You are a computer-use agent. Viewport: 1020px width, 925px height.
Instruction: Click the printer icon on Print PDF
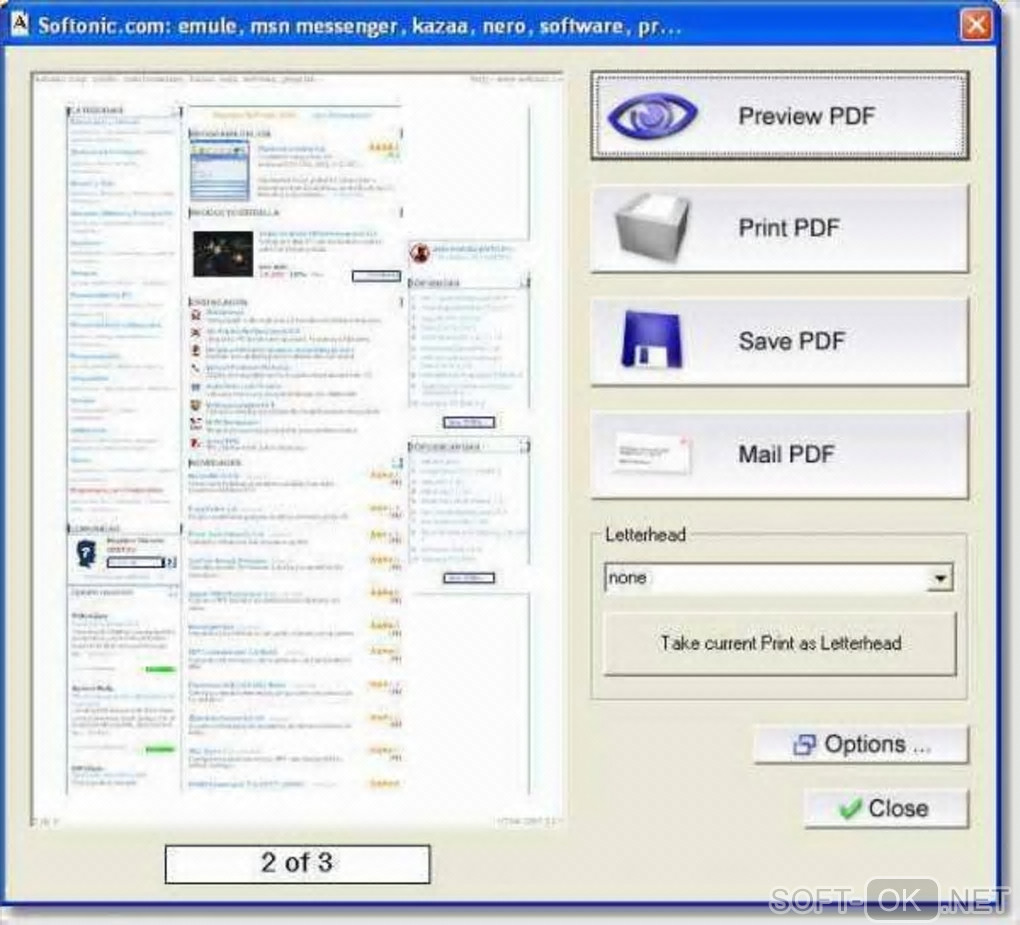tap(652, 228)
